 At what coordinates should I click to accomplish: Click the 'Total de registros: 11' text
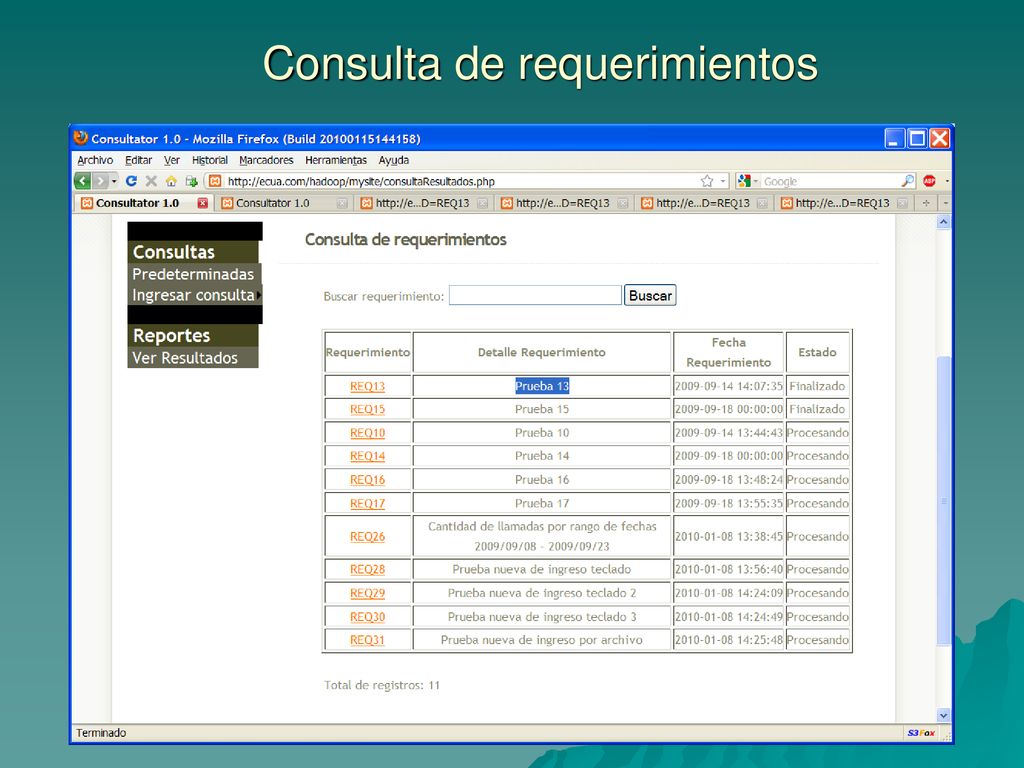(382, 685)
